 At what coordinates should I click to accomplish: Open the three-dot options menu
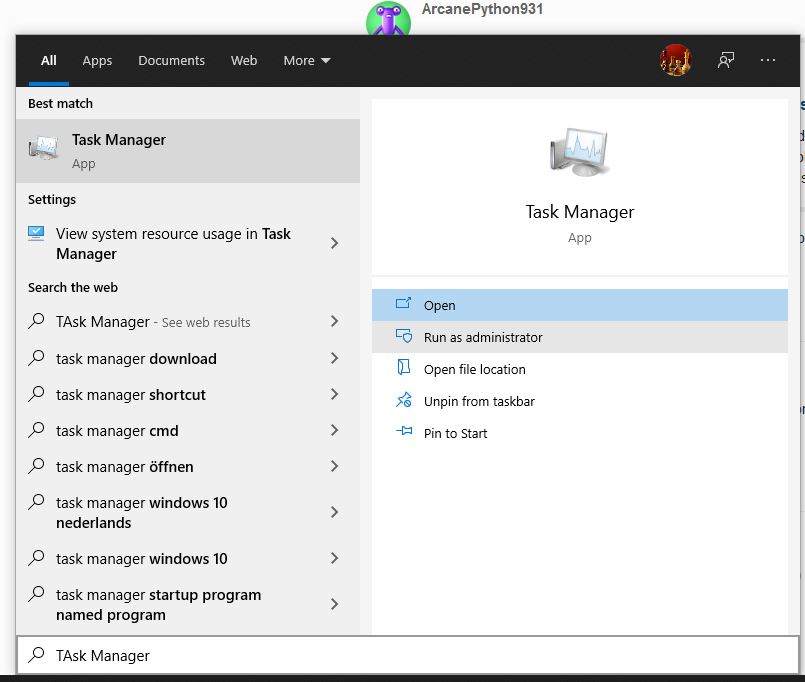768,60
